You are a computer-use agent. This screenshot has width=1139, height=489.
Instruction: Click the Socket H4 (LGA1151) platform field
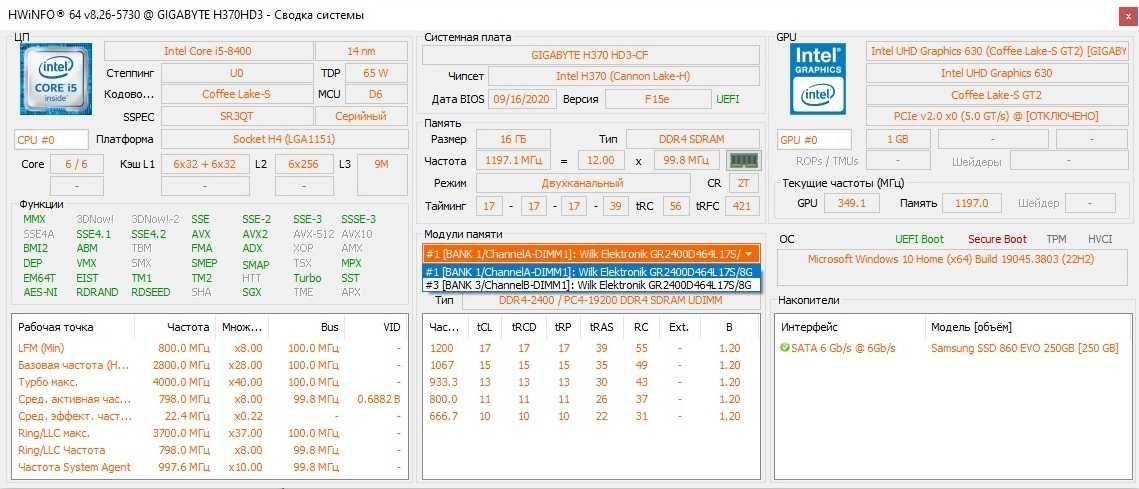pyautogui.click(x=284, y=140)
